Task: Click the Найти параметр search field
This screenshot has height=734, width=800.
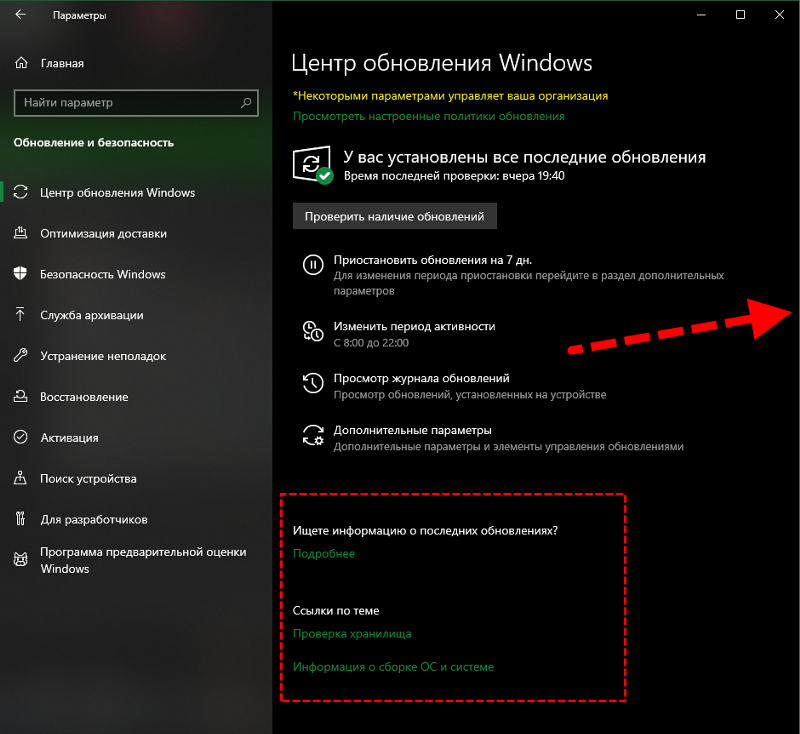Action: click(136, 103)
